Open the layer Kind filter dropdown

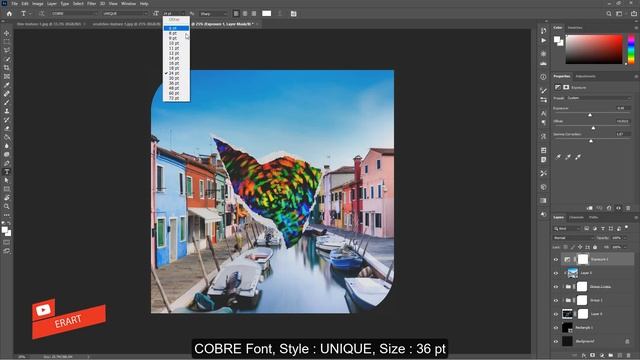tap(567, 229)
